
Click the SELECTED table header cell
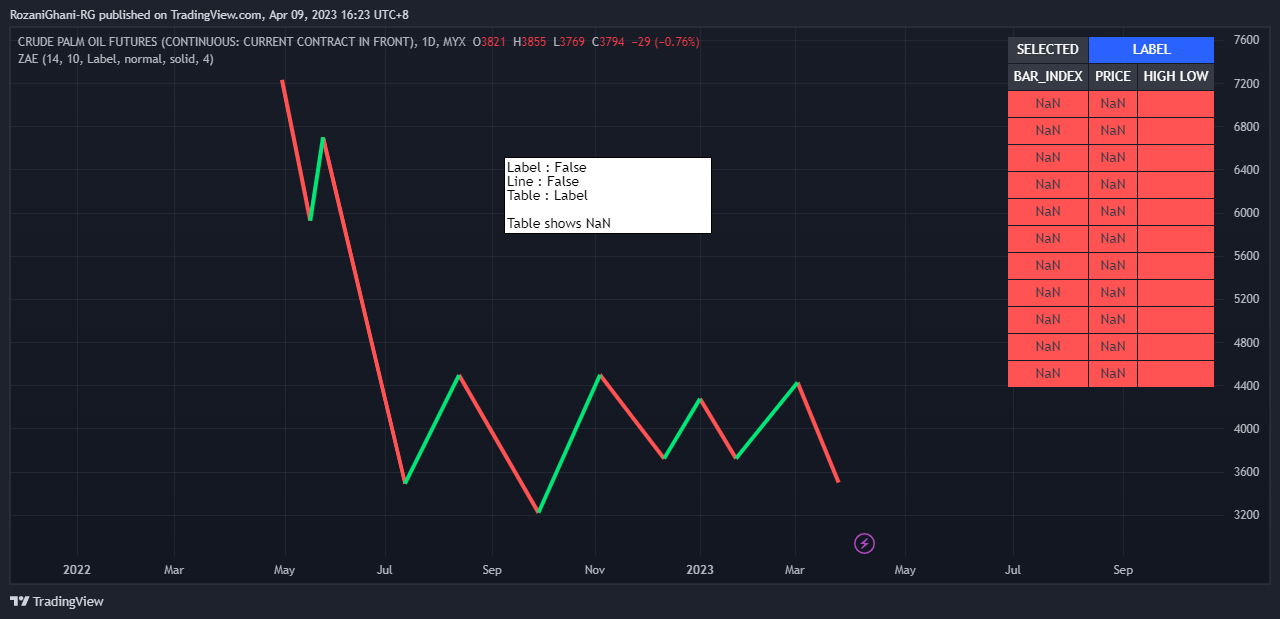[x=1048, y=50]
